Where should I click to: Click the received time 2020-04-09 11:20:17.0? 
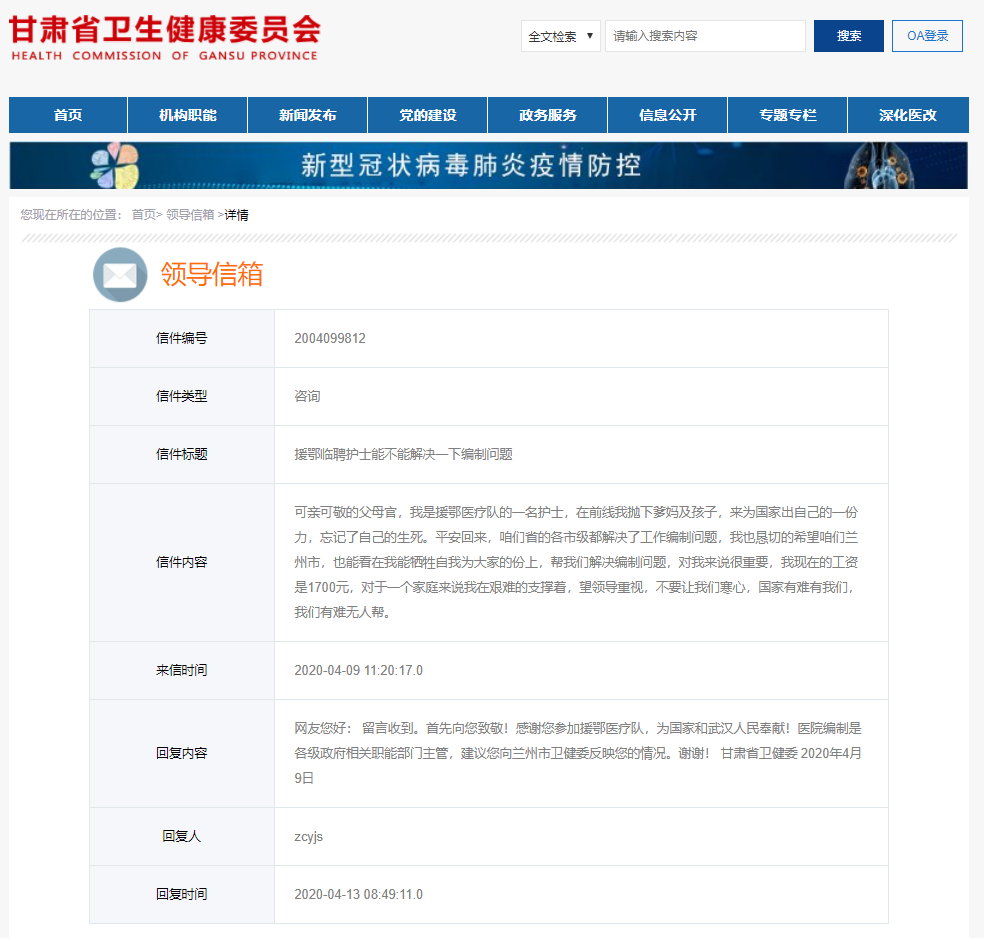(358, 670)
